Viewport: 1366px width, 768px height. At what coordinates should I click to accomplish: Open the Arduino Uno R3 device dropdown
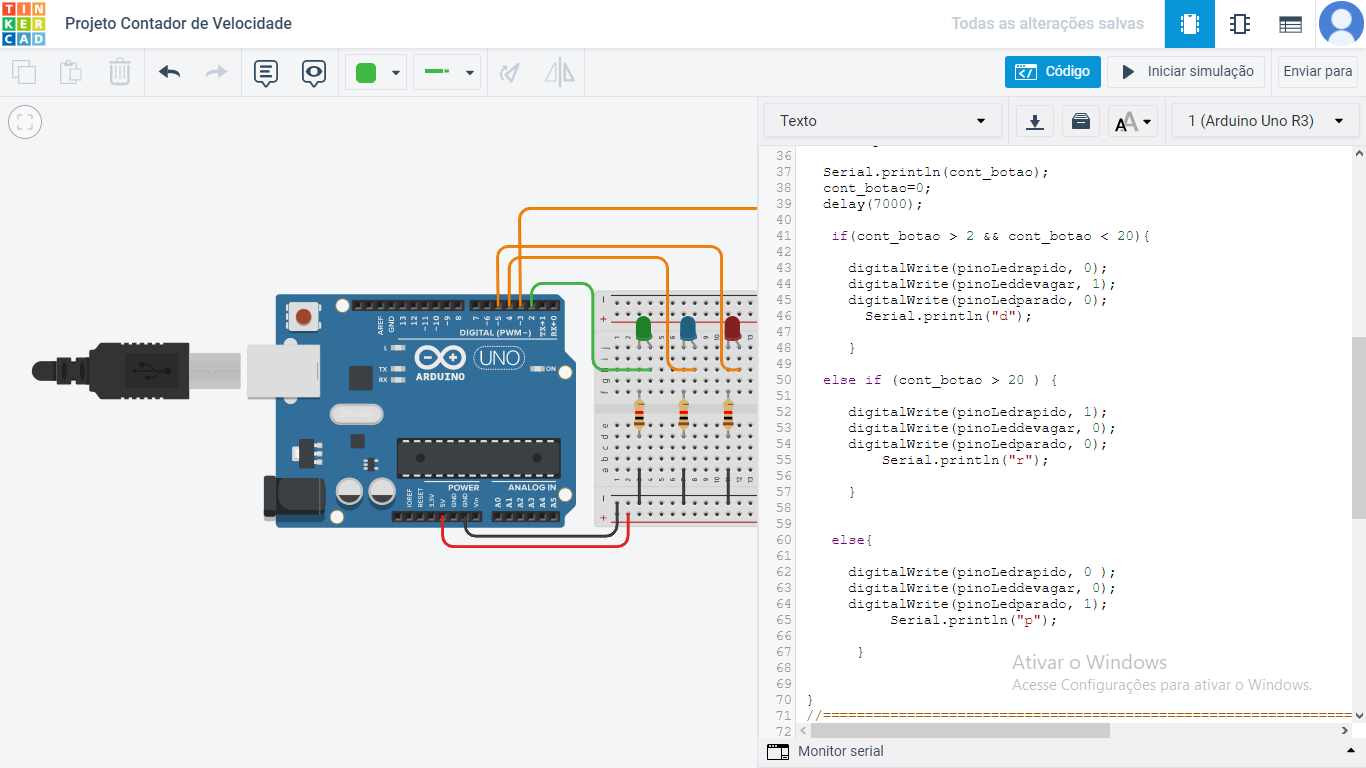tap(1264, 121)
